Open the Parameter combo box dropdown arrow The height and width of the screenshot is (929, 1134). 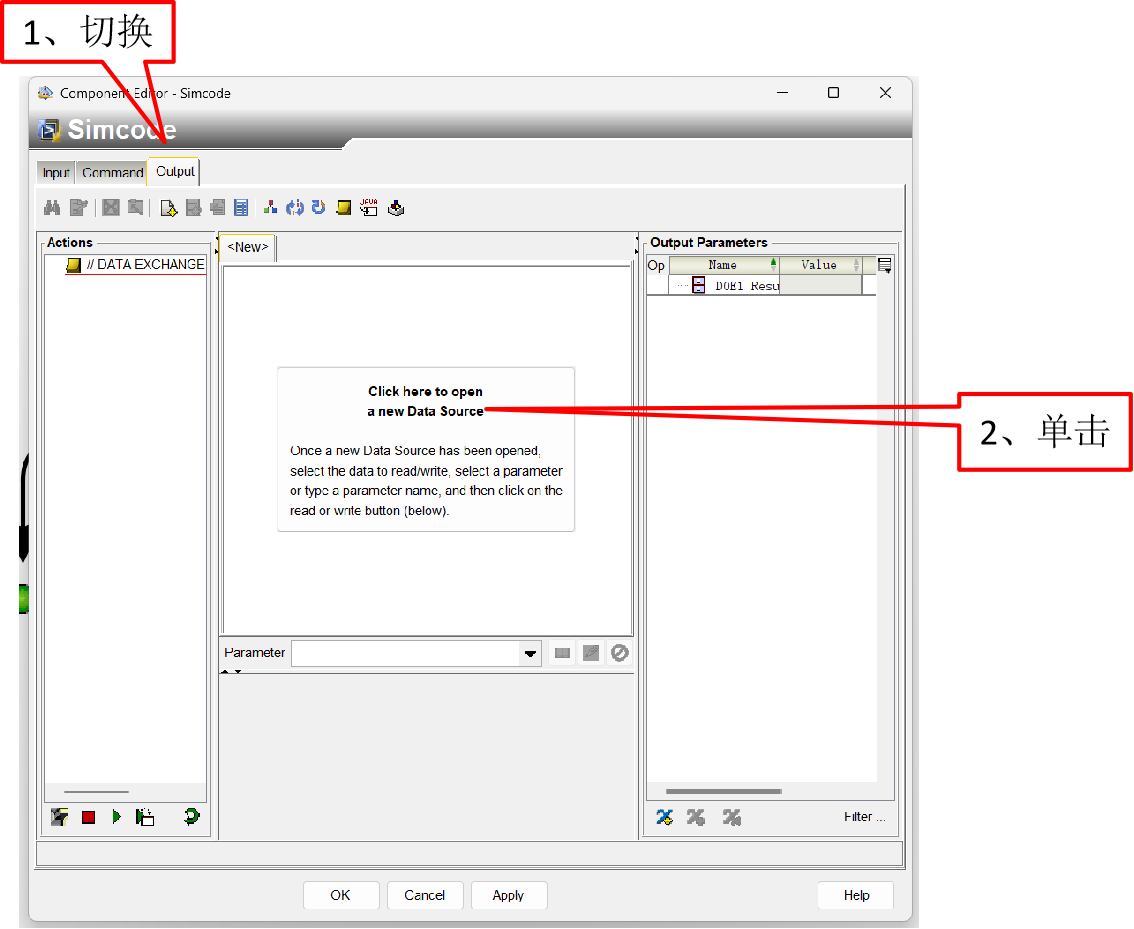click(x=530, y=653)
